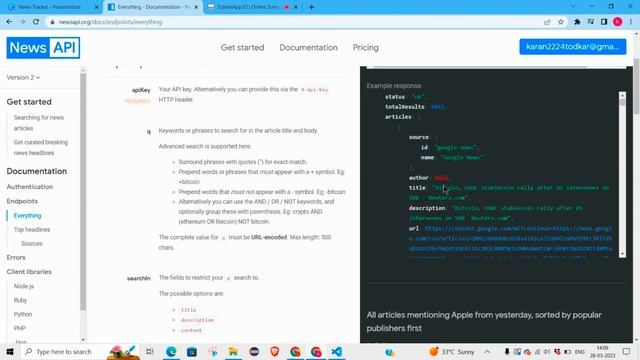Show hidden system tray icons
Image resolution: width=640 pixels, height=360 pixels.
coord(487,351)
